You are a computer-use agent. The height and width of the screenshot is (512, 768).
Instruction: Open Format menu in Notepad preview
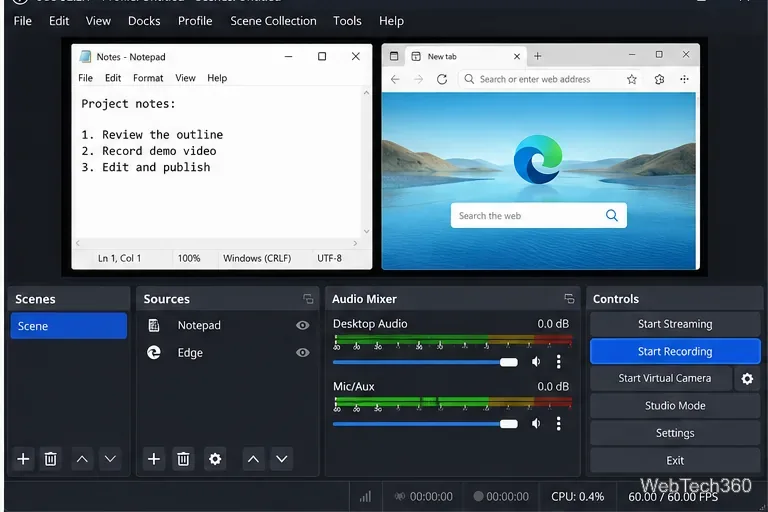148,78
